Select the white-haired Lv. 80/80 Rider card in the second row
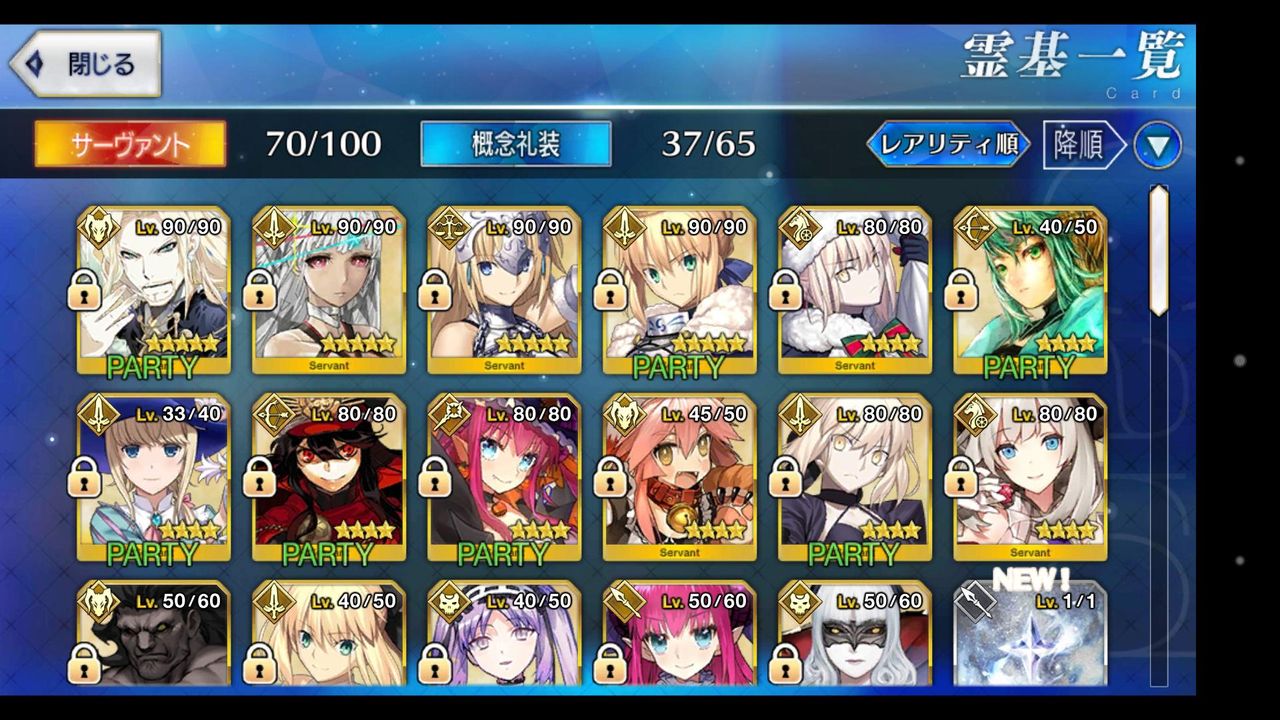This screenshot has width=1280, height=720. [x=1031, y=477]
